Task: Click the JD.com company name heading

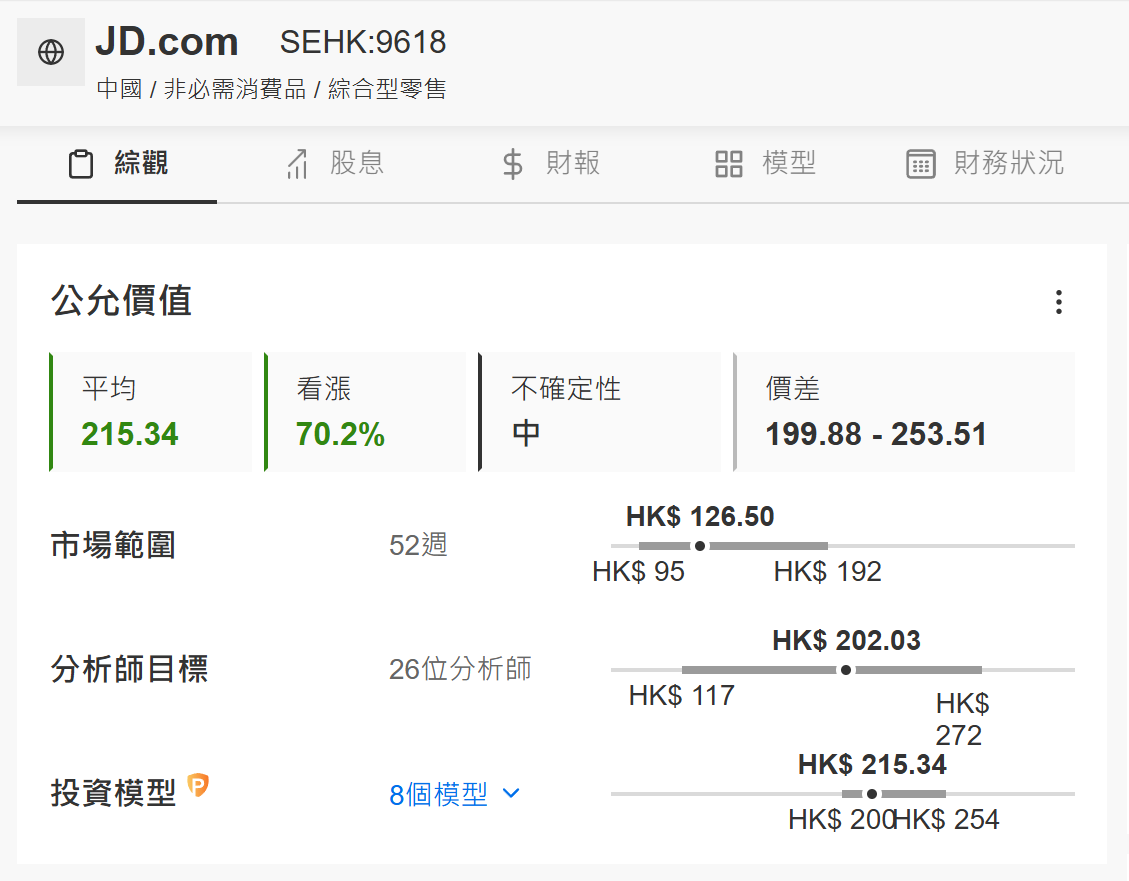Action: click(166, 42)
